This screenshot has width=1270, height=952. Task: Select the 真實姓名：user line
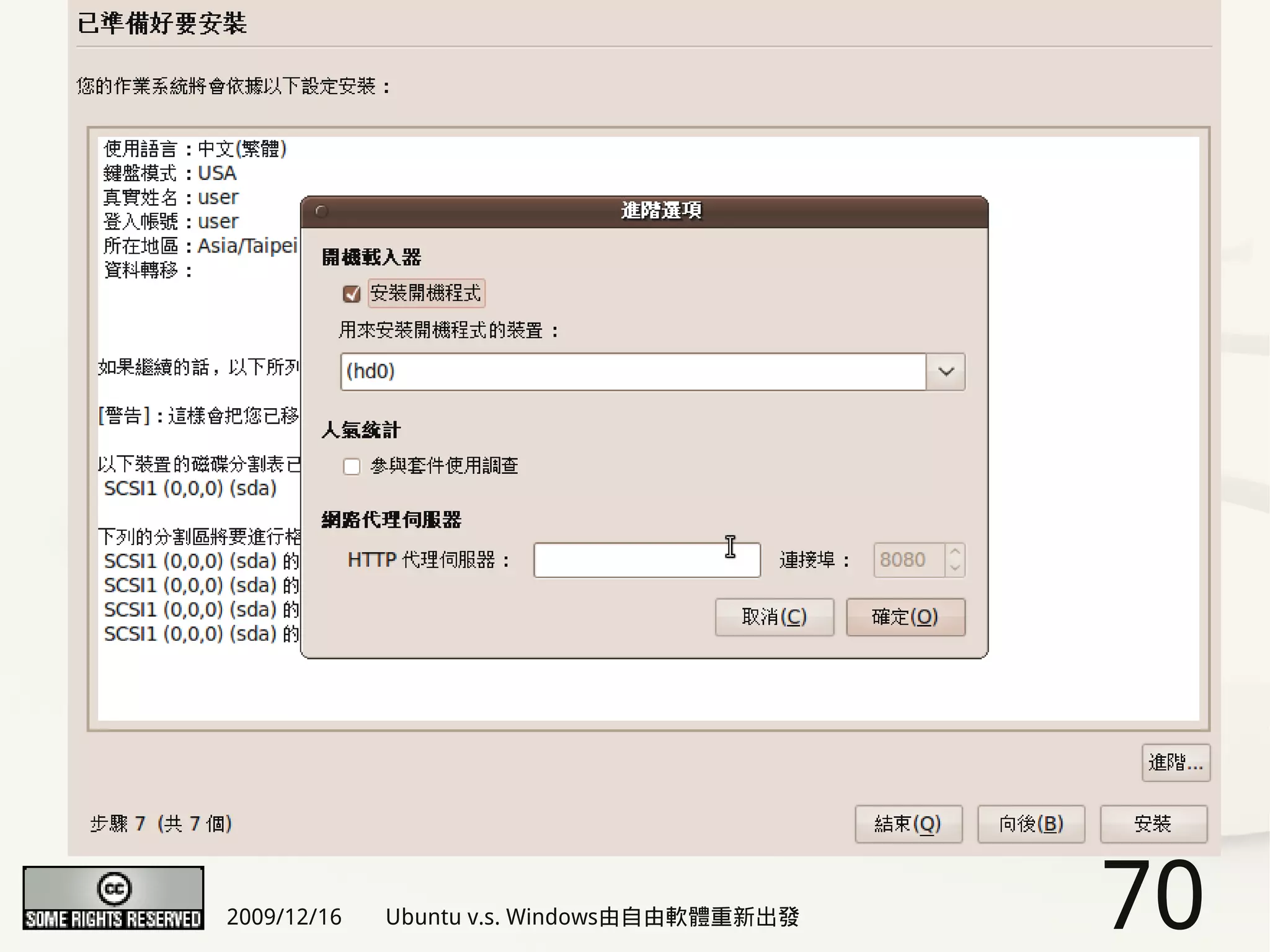point(171,197)
